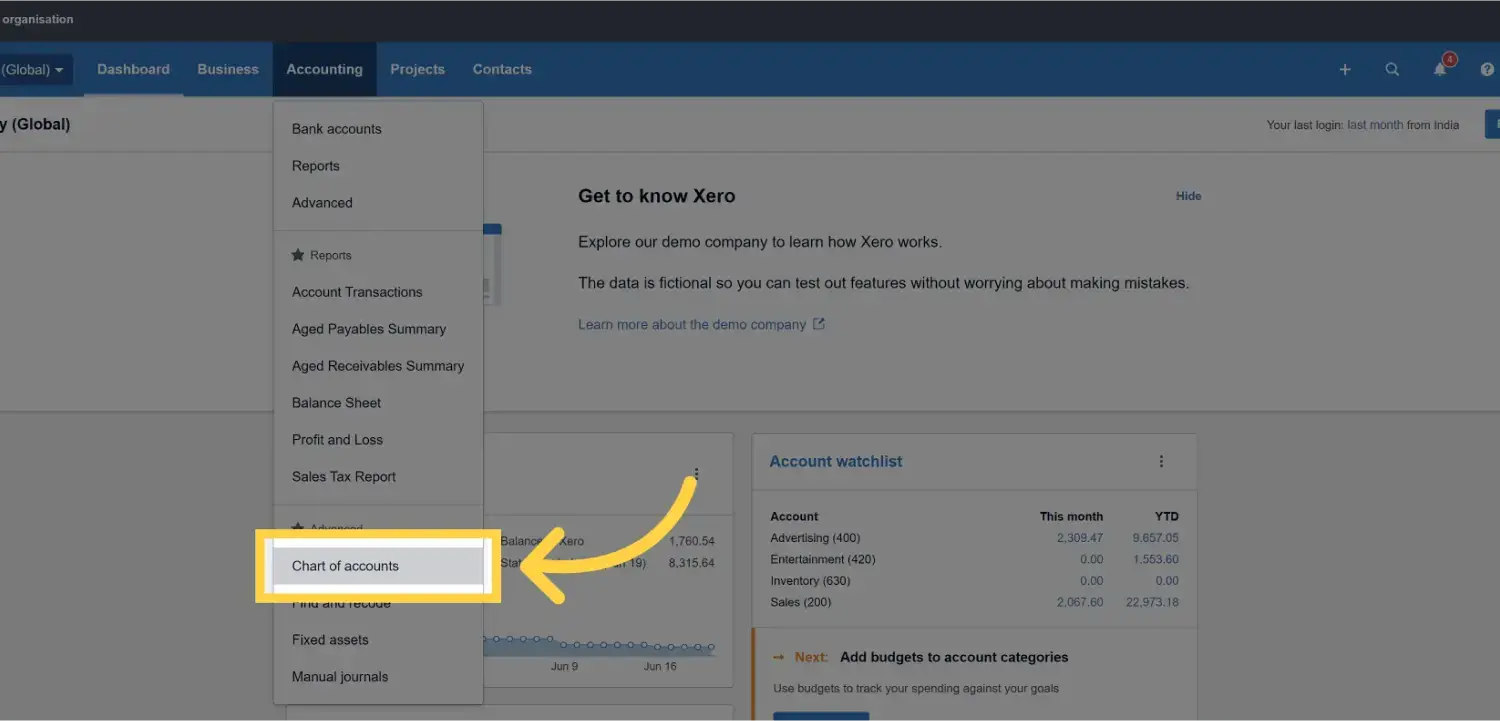Click Learn more about the demo company
1500x721 pixels.
[692, 324]
